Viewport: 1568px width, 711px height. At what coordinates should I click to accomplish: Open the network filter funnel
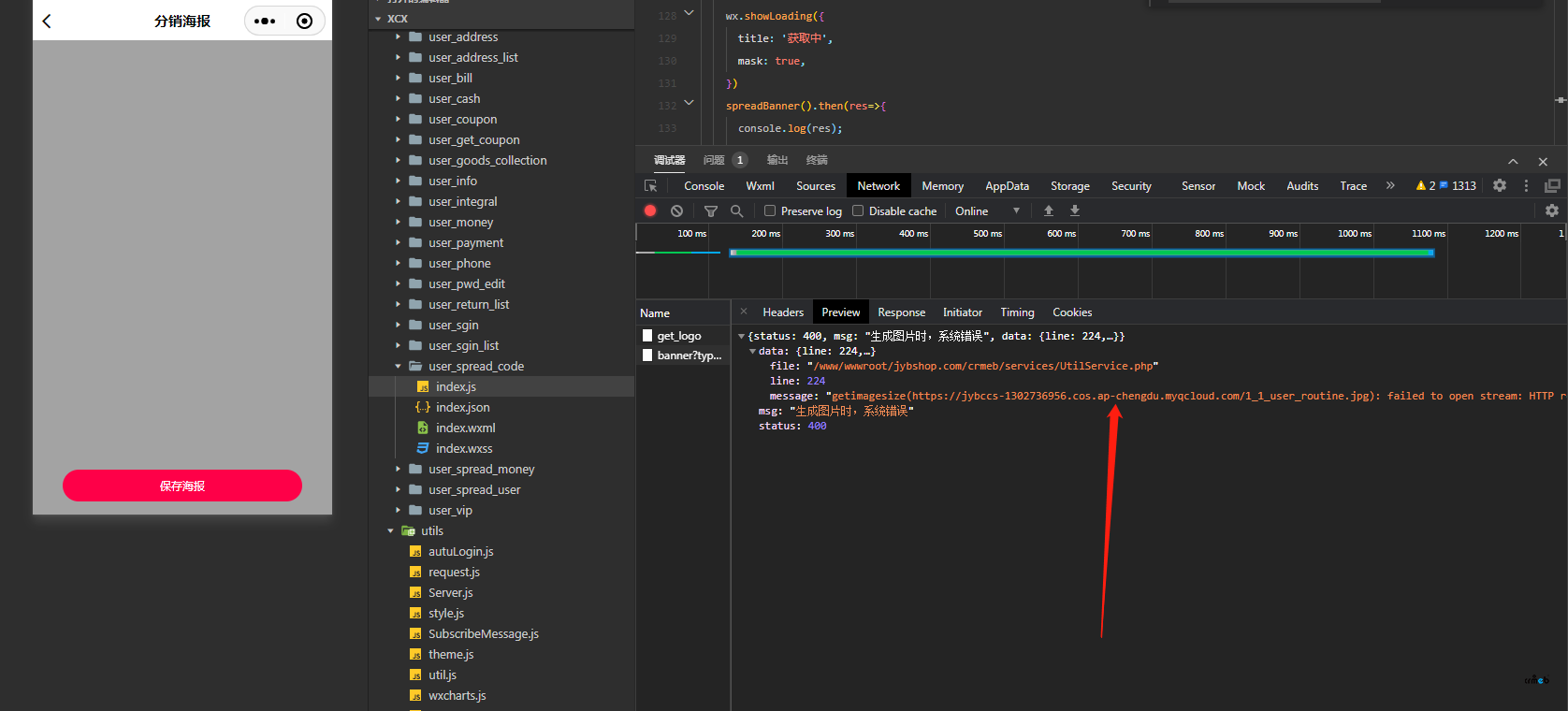click(711, 210)
